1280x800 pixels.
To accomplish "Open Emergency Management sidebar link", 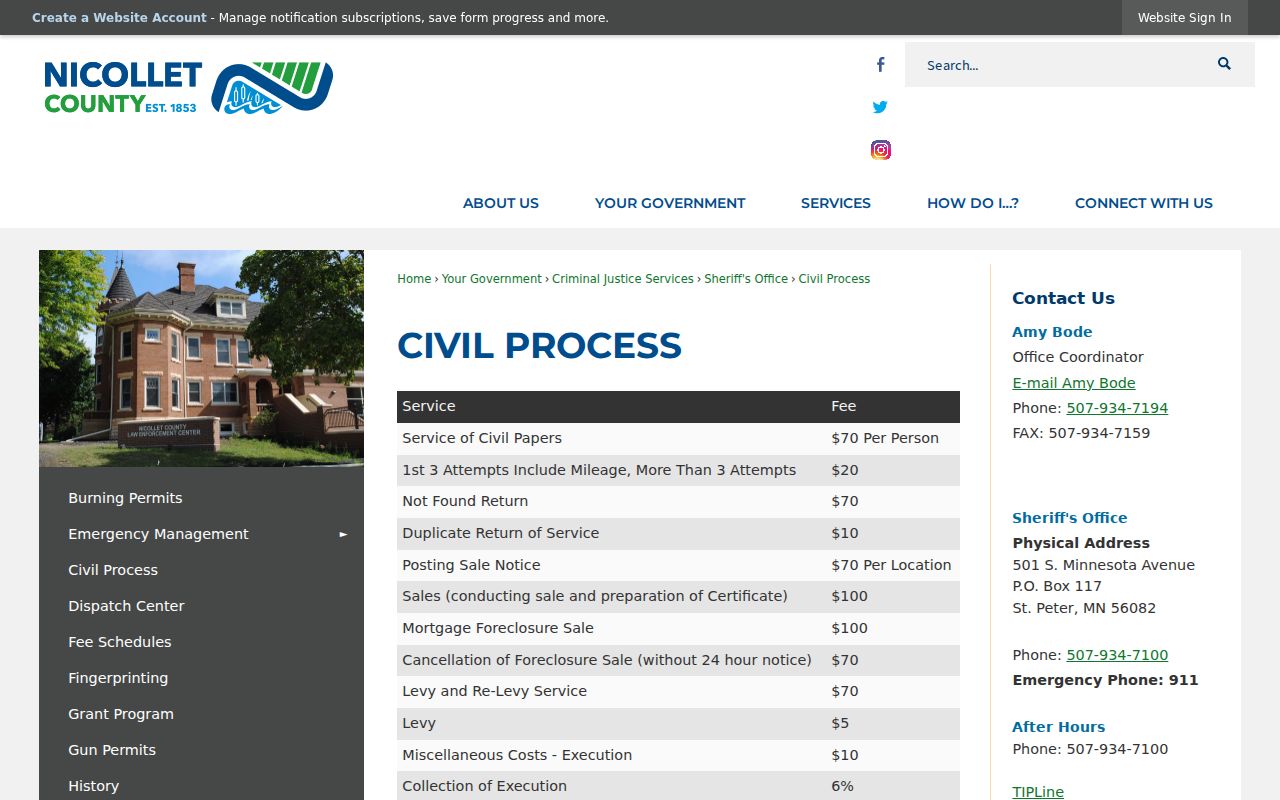I will (158, 534).
